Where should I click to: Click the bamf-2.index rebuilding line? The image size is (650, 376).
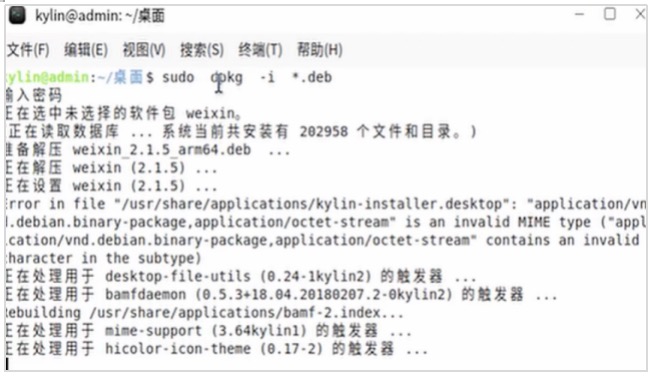pyautogui.click(x=205, y=313)
